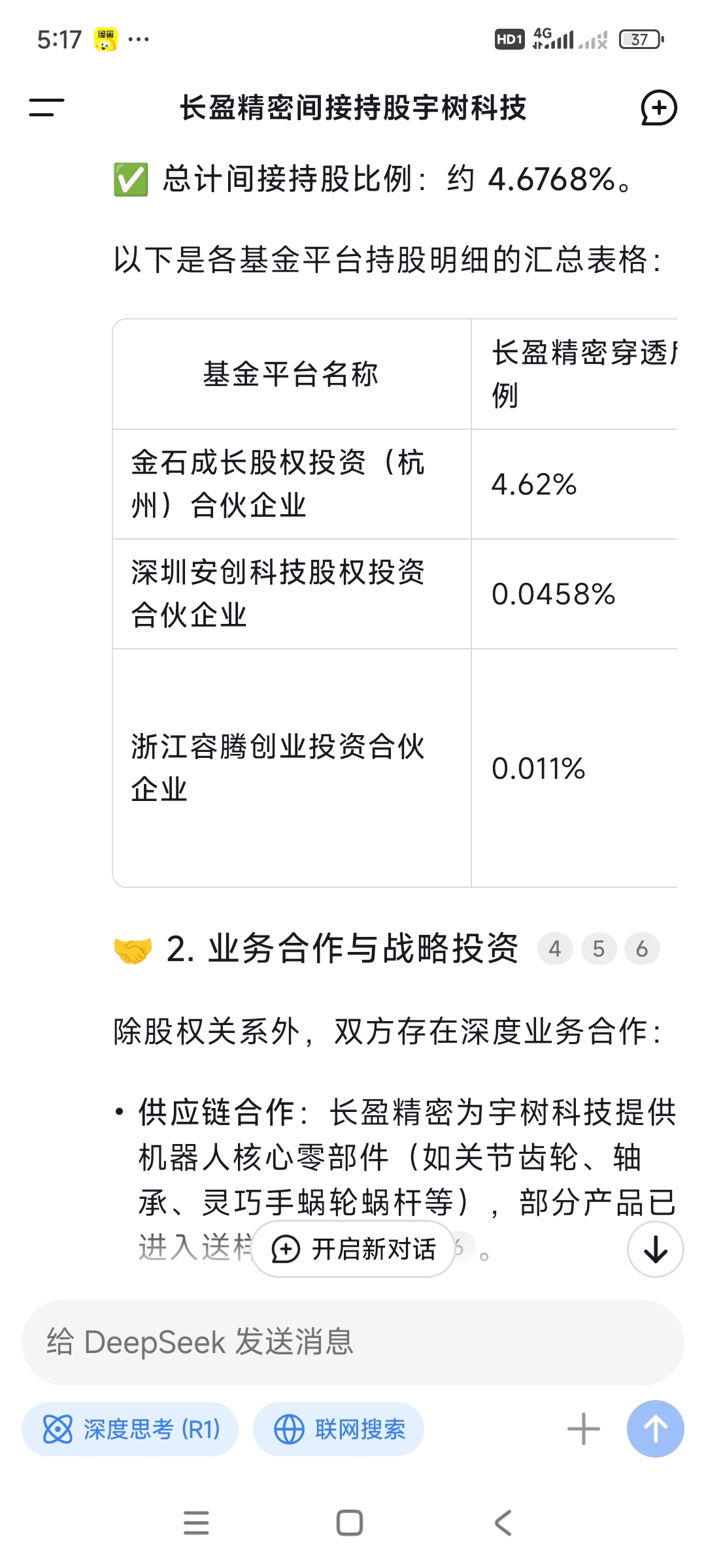The width and height of the screenshot is (706, 1568).
Task: Open citation reference 4
Action: click(555, 949)
